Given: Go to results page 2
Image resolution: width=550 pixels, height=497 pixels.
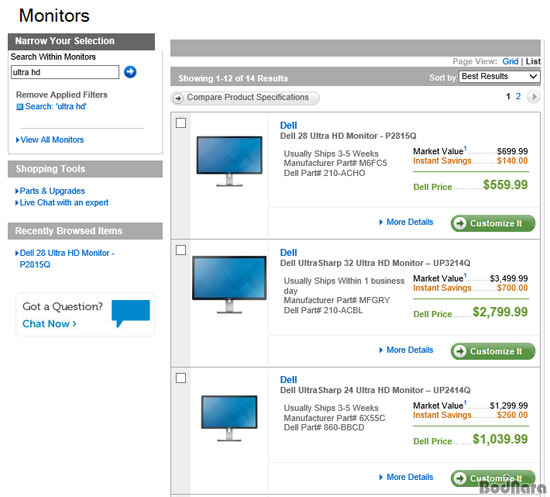Looking at the screenshot, I should [x=518, y=96].
